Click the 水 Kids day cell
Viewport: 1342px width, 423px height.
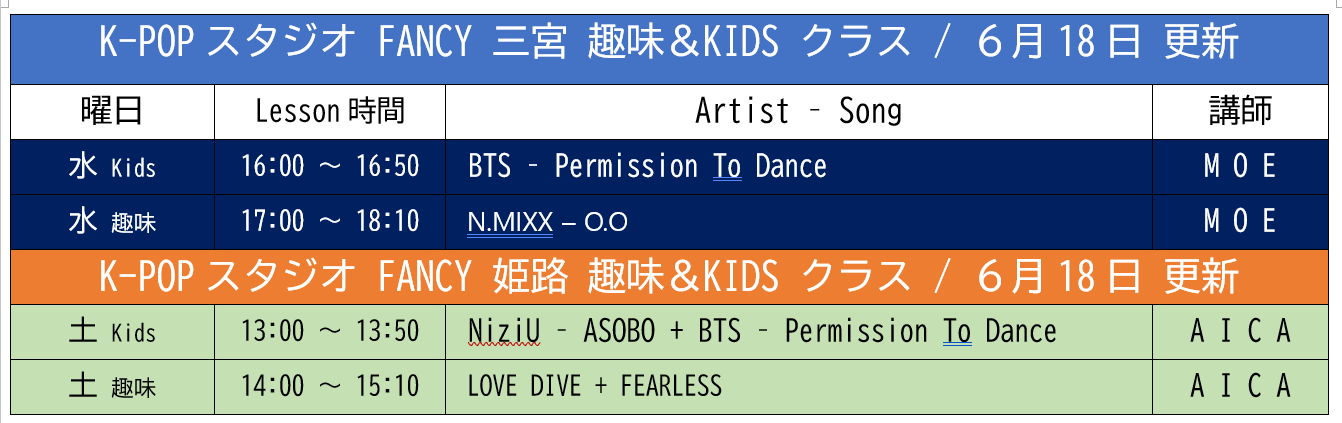pyautogui.click(x=112, y=166)
